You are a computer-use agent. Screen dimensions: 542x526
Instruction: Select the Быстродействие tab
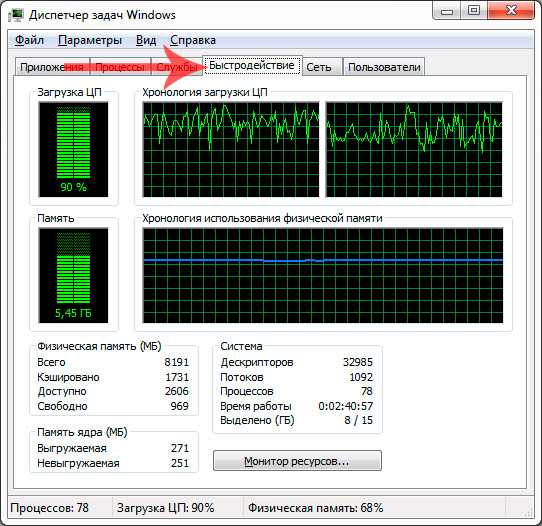pyautogui.click(x=252, y=65)
